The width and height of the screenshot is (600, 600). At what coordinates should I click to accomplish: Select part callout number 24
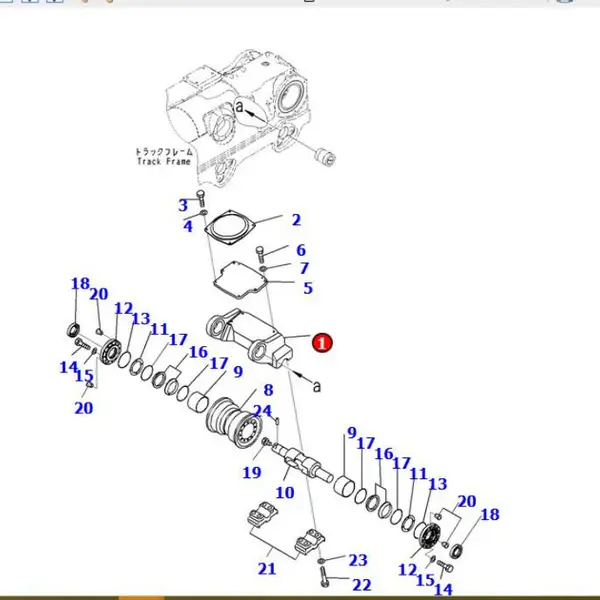pos(262,411)
